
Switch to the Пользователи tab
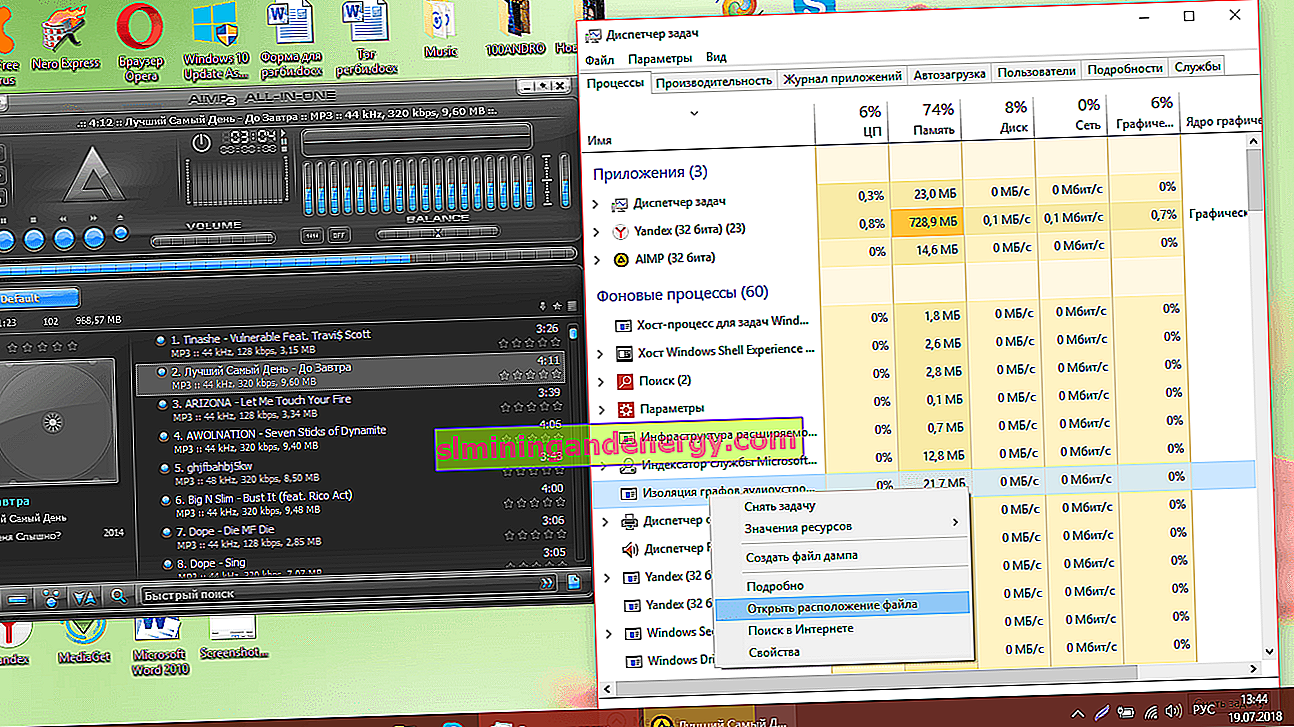pos(1037,71)
